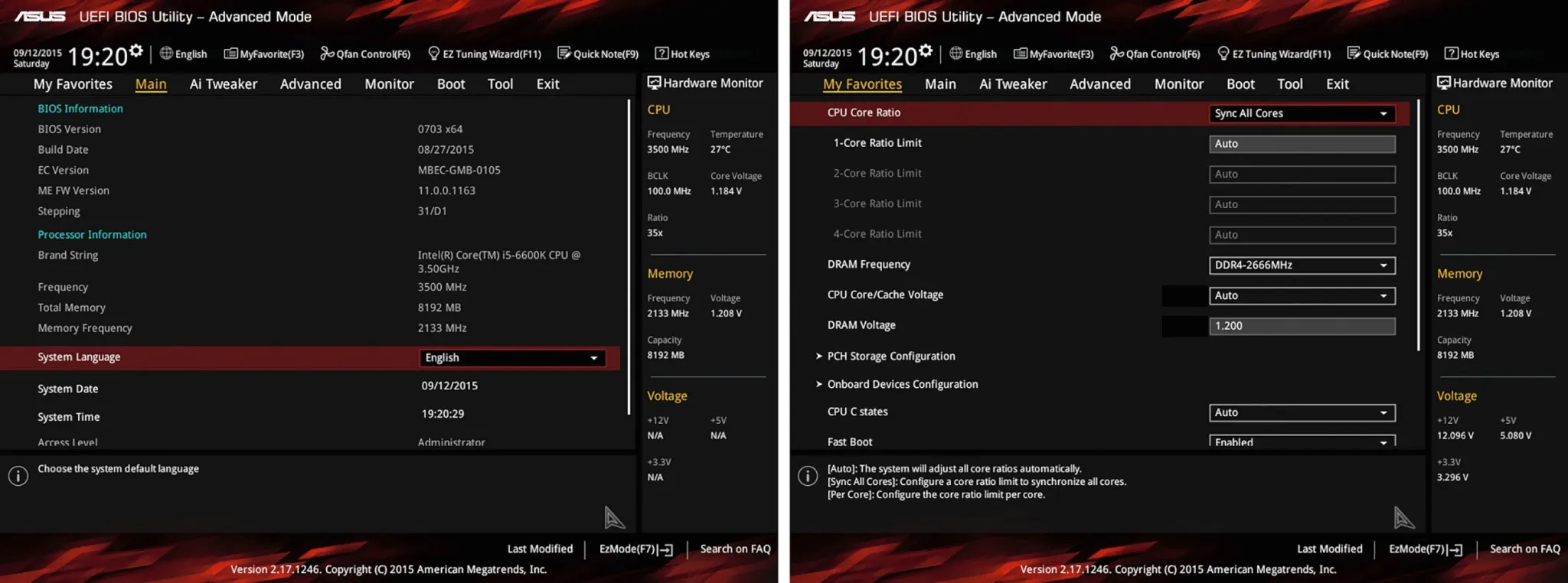Switch to EzMode(F7) in left window
The height and width of the screenshot is (583, 1568).
[x=635, y=549]
